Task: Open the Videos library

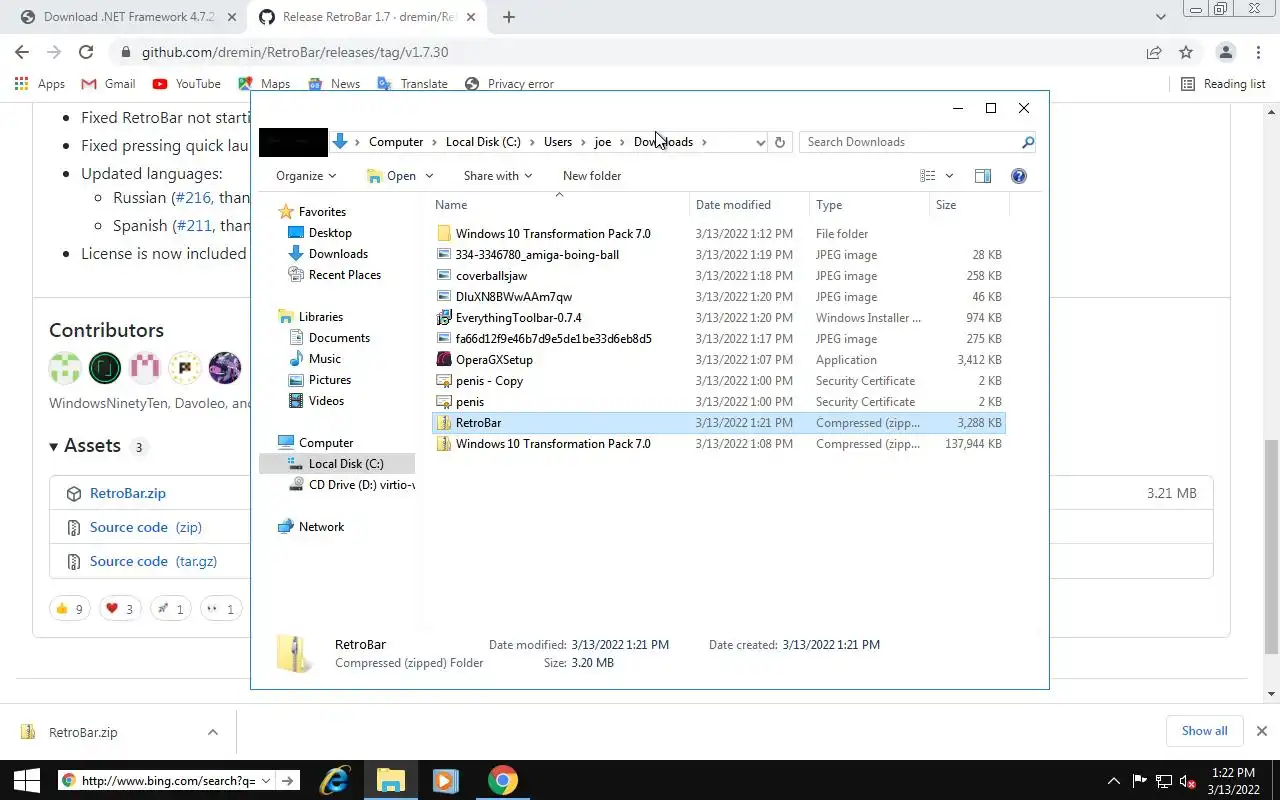Action: coord(316,401)
